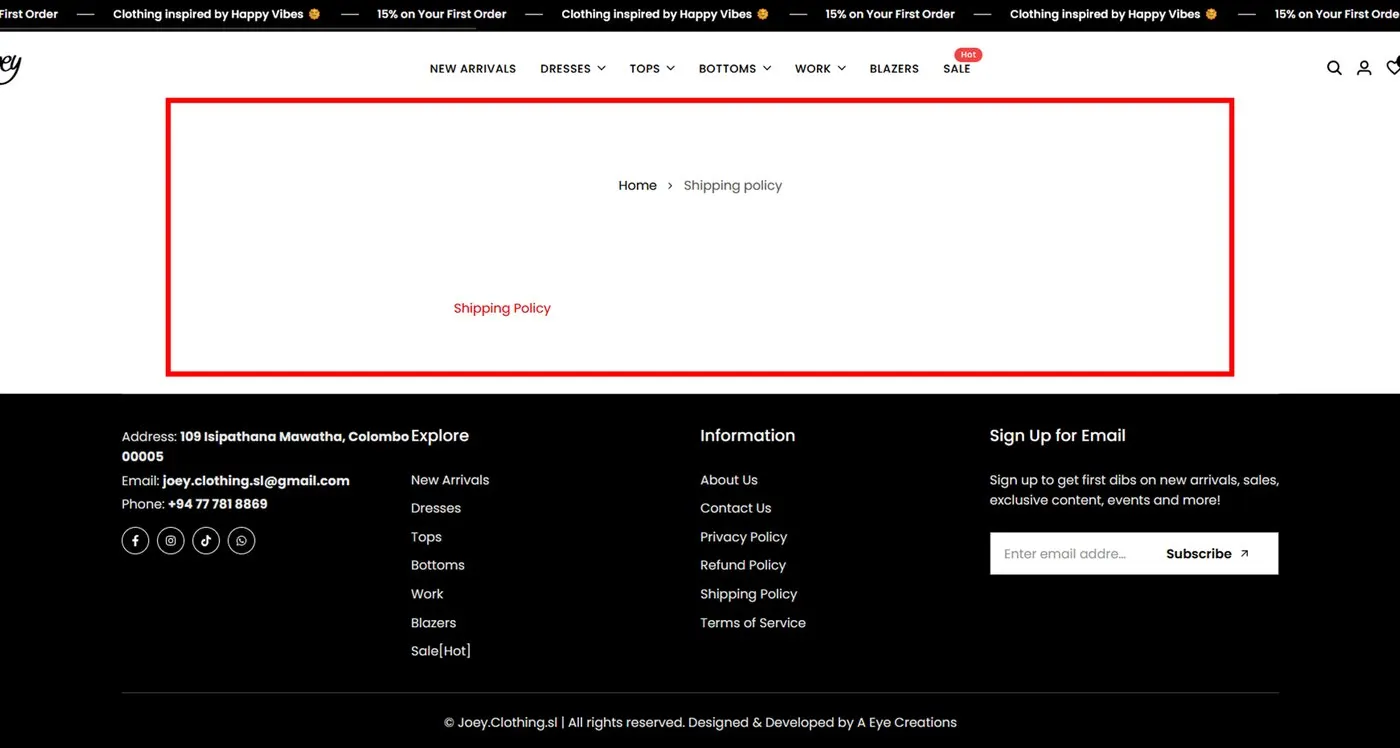Open Dresses in Explore footer list
This screenshot has width=1400, height=748.
436,508
